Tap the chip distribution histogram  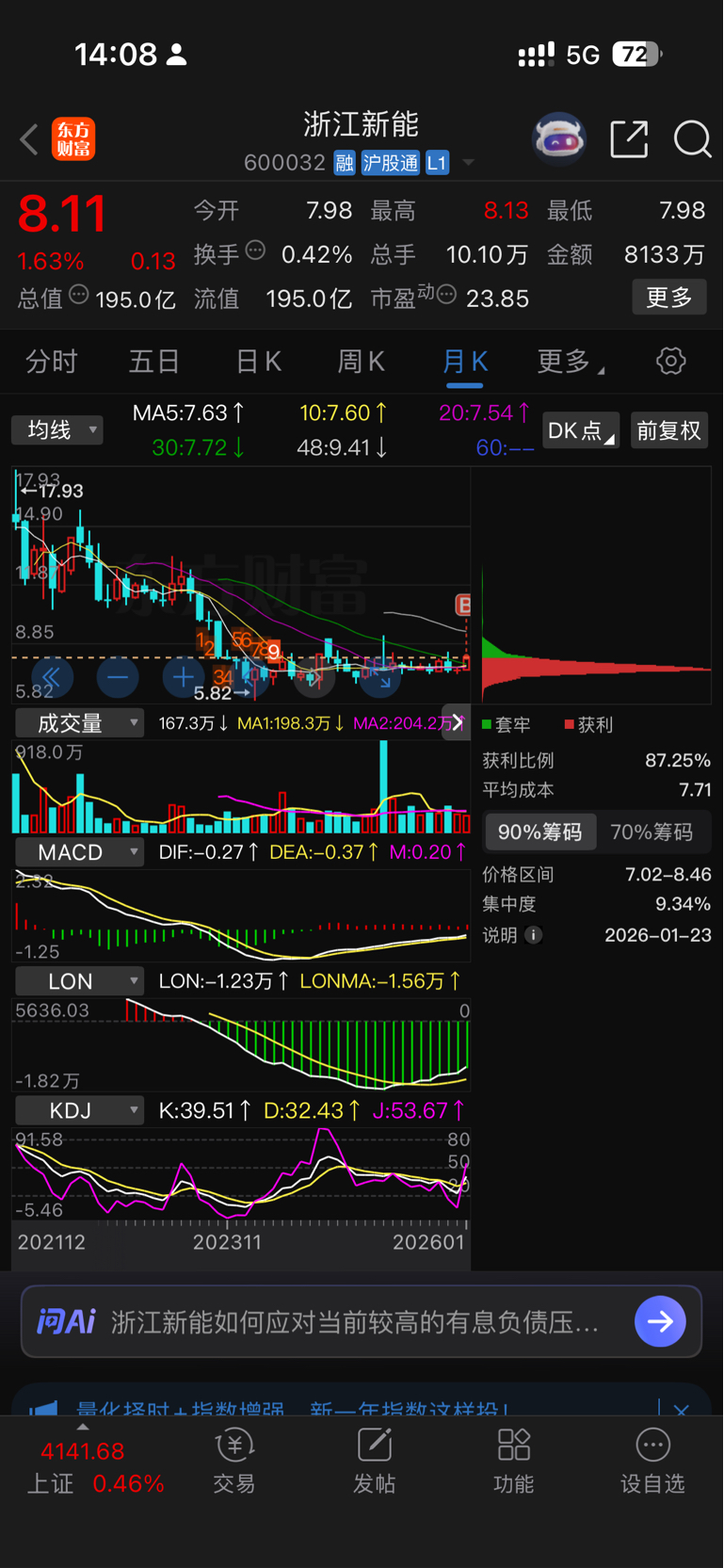(x=596, y=586)
